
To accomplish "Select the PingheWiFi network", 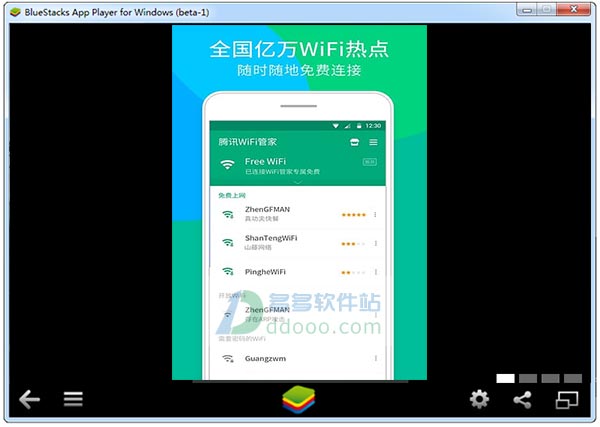I will pyautogui.click(x=297, y=272).
